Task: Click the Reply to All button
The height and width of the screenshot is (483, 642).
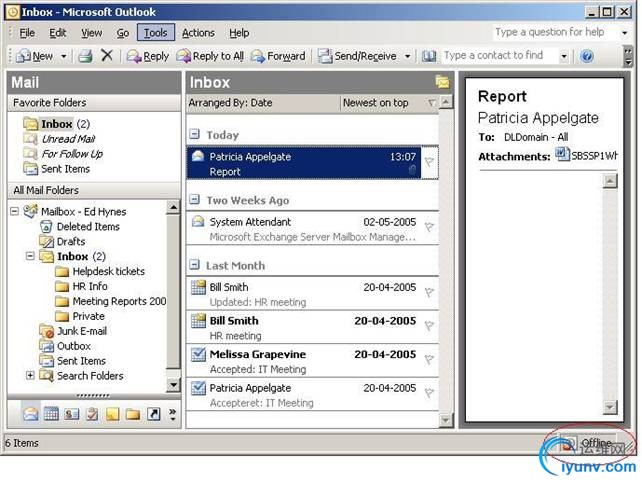Action: [210, 56]
